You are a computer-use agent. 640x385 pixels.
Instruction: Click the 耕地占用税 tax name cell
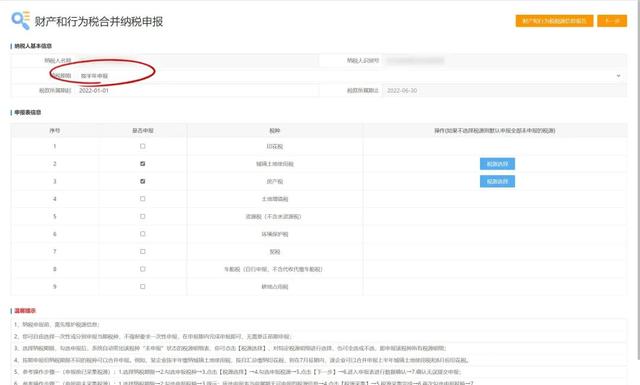click(275, 287)
